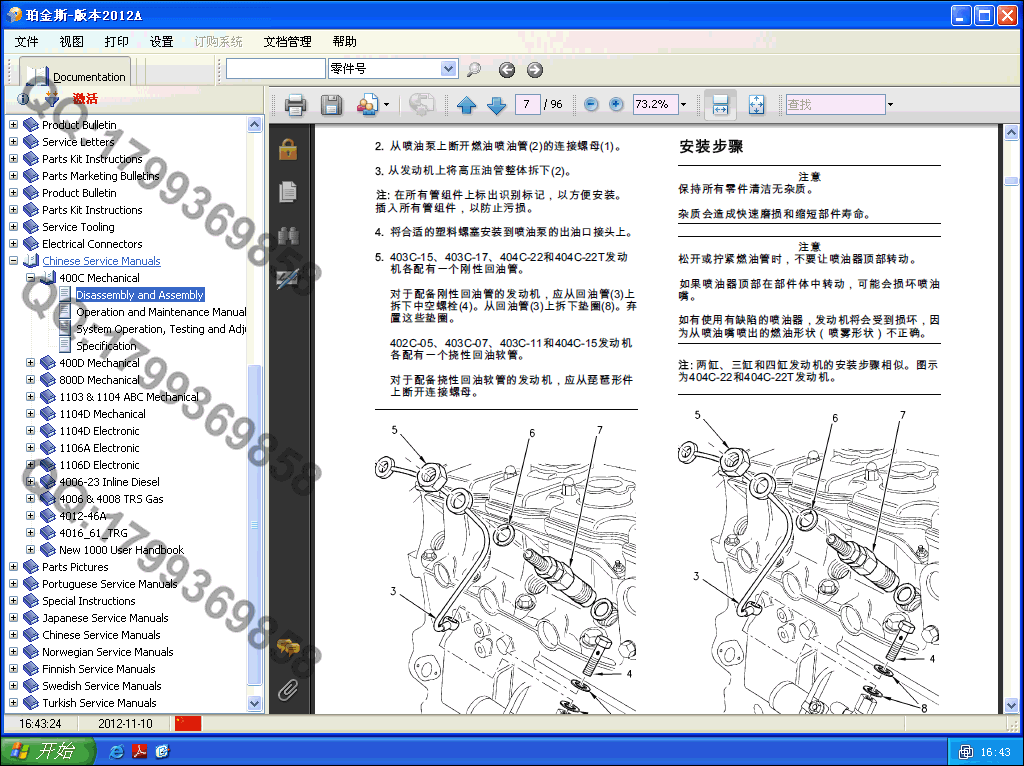Open the 文件 menu
This screenshot has height=766, width=1024.
[27, 41]
